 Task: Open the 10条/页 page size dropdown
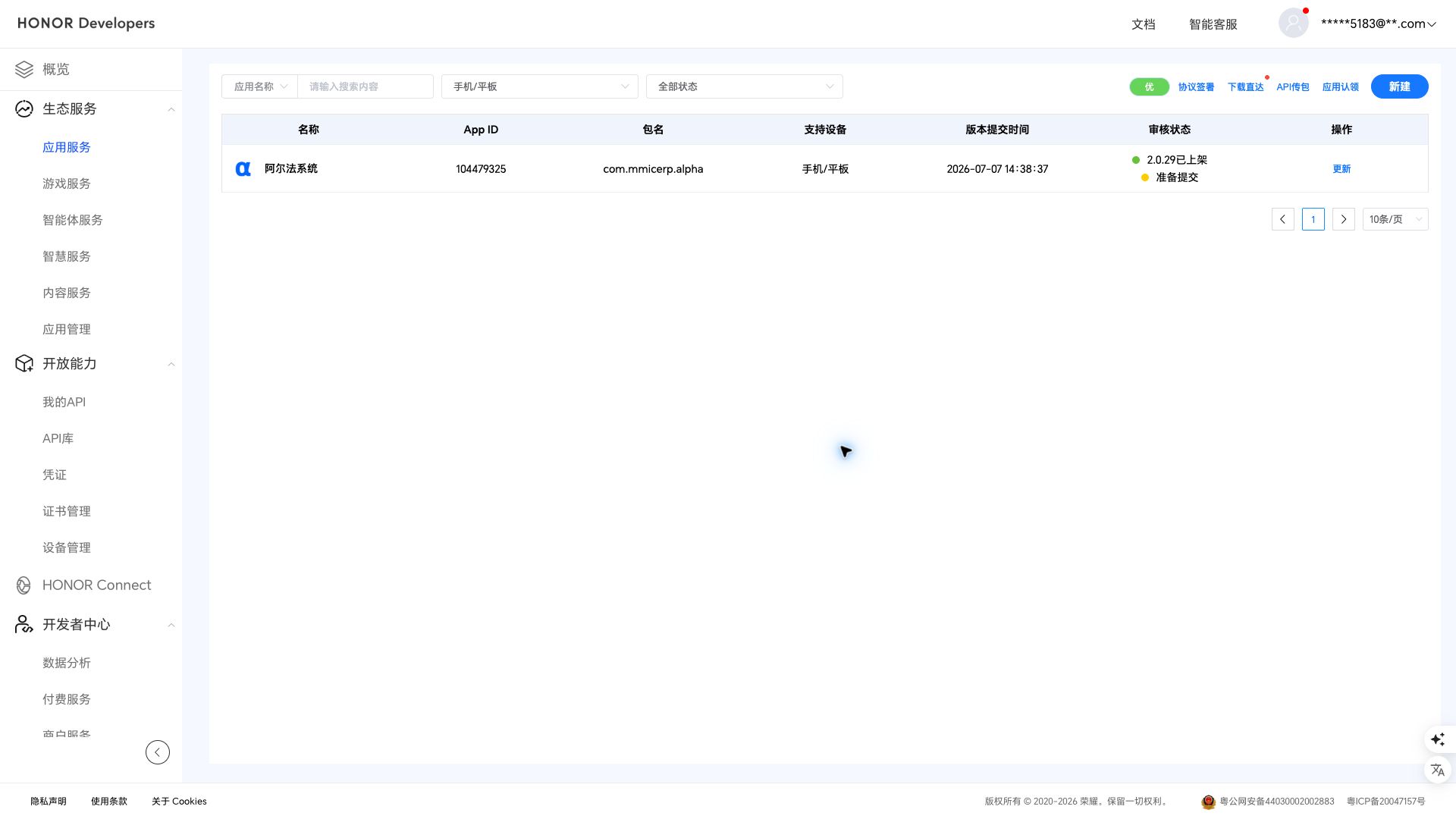[x=1395, y=219]
